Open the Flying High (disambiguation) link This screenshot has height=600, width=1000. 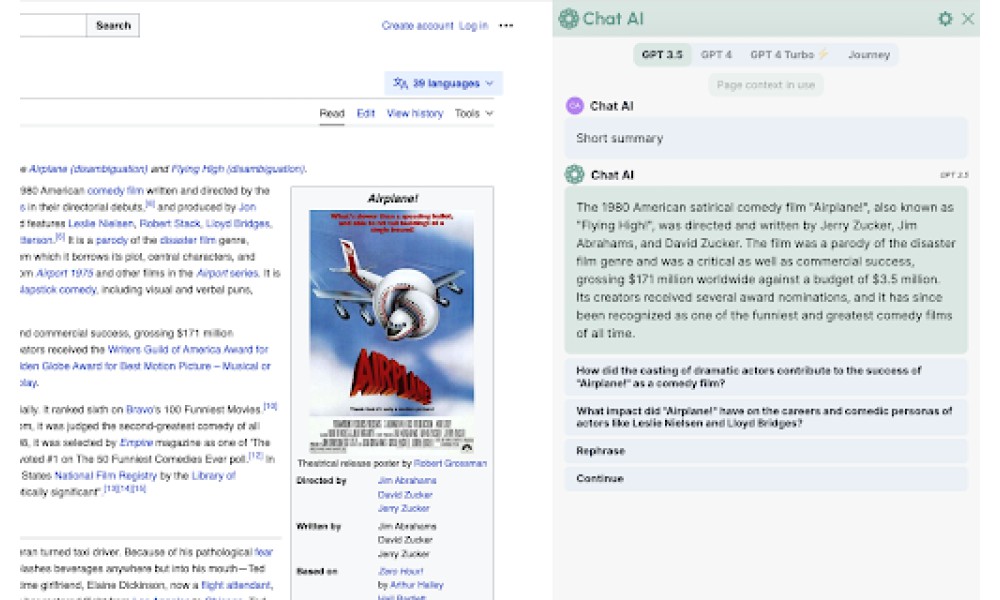click(x=239, y=169)
